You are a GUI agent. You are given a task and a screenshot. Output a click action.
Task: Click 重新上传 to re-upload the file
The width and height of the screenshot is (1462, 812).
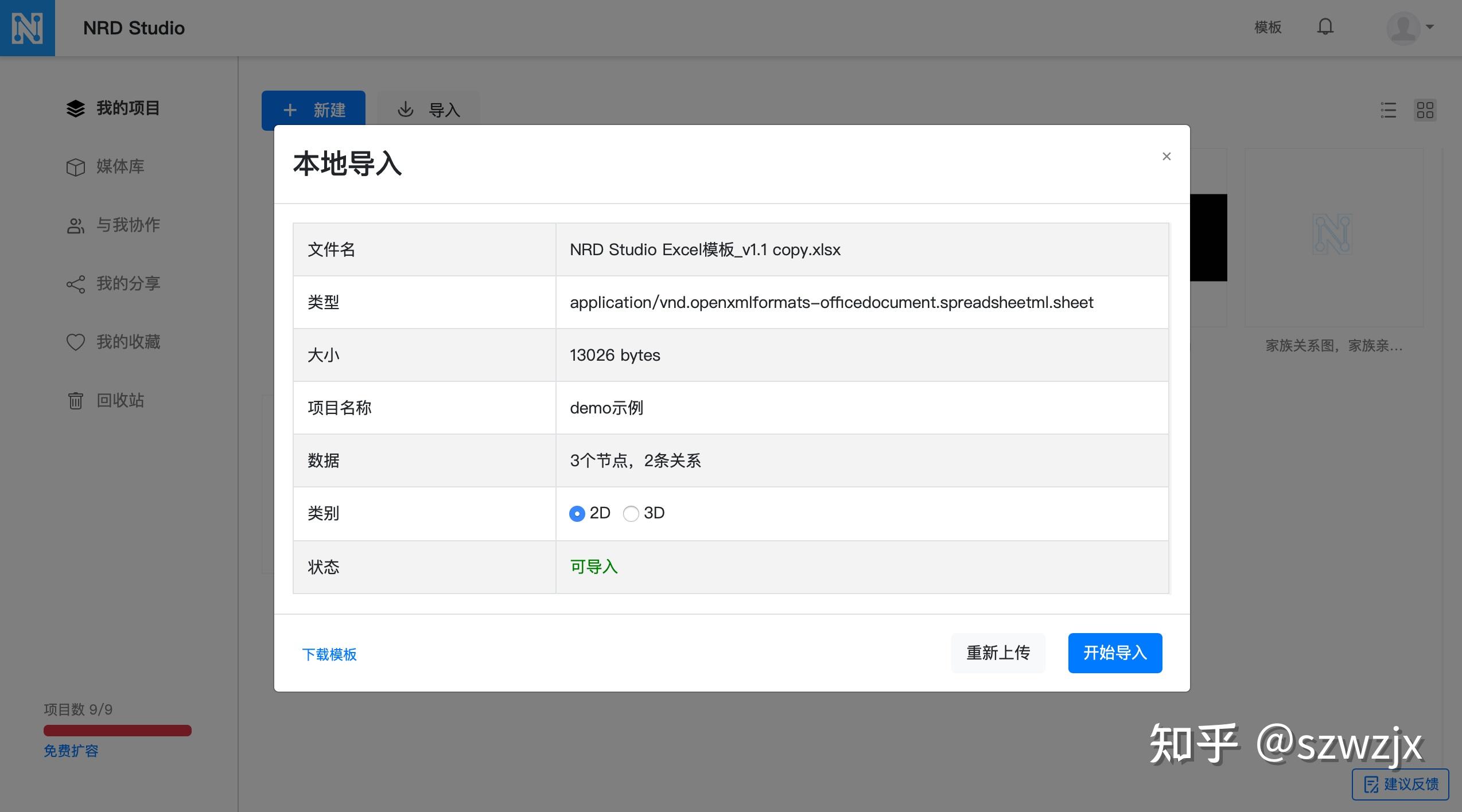point(998,653)
